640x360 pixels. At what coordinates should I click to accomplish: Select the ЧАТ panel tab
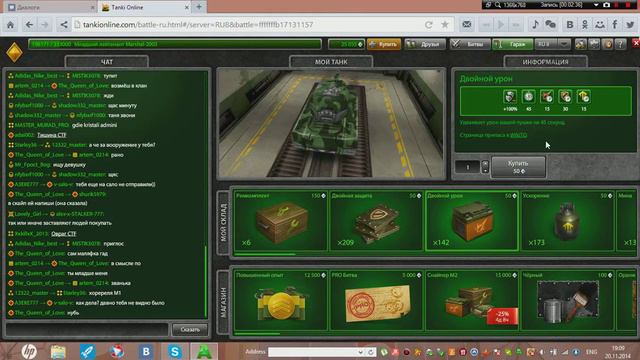tap(107, 62)
